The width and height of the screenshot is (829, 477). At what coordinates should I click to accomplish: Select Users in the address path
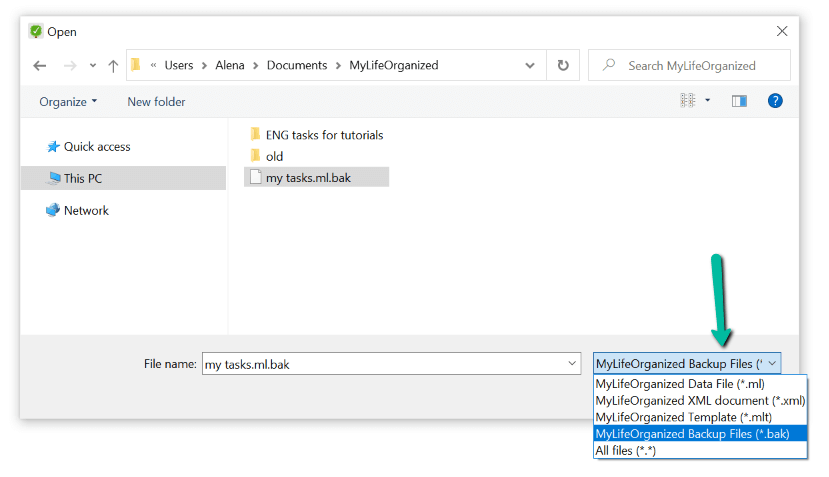click(x=179, y=65)
